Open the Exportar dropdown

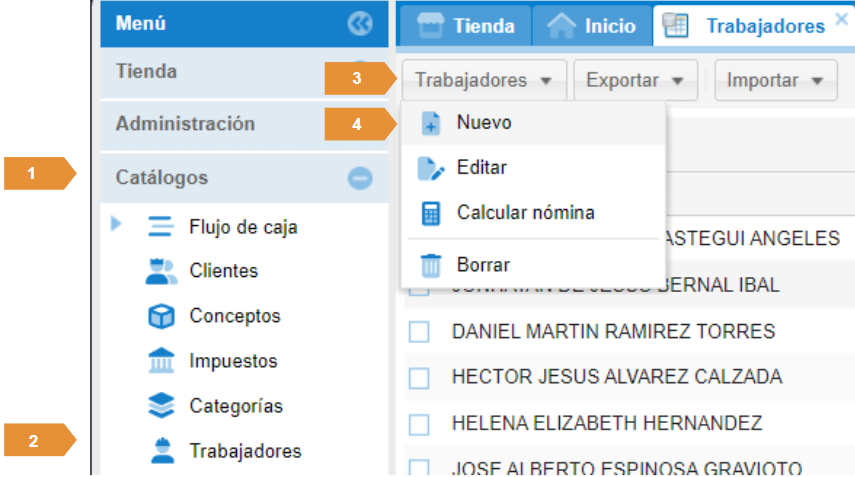pos(635,80)
